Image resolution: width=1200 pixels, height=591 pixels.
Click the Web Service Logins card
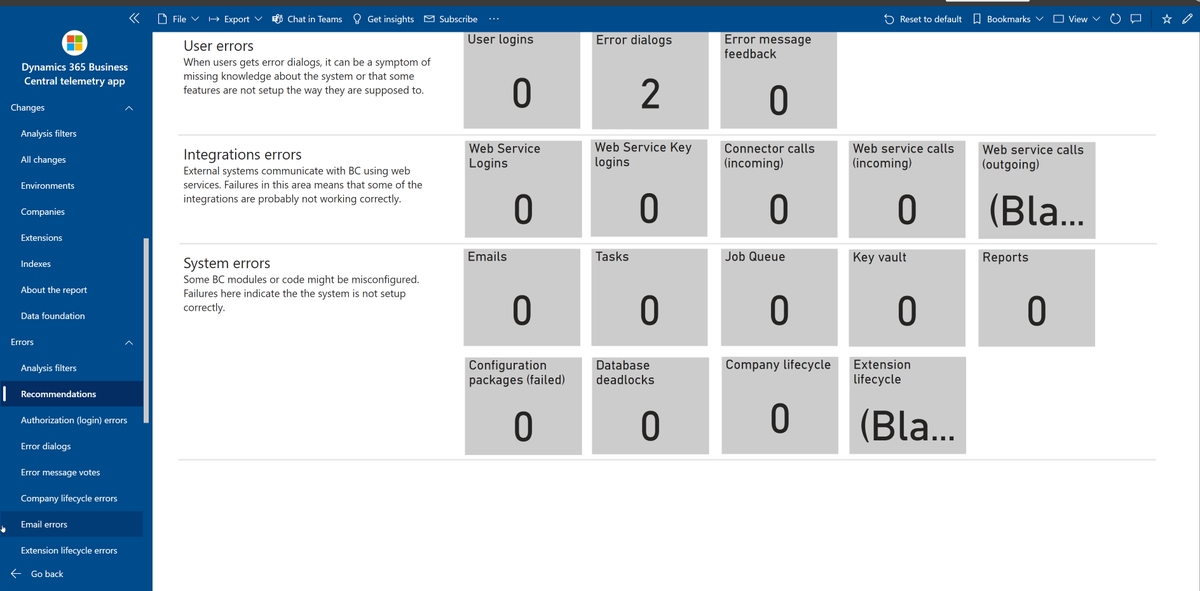(x=523, y=189)
